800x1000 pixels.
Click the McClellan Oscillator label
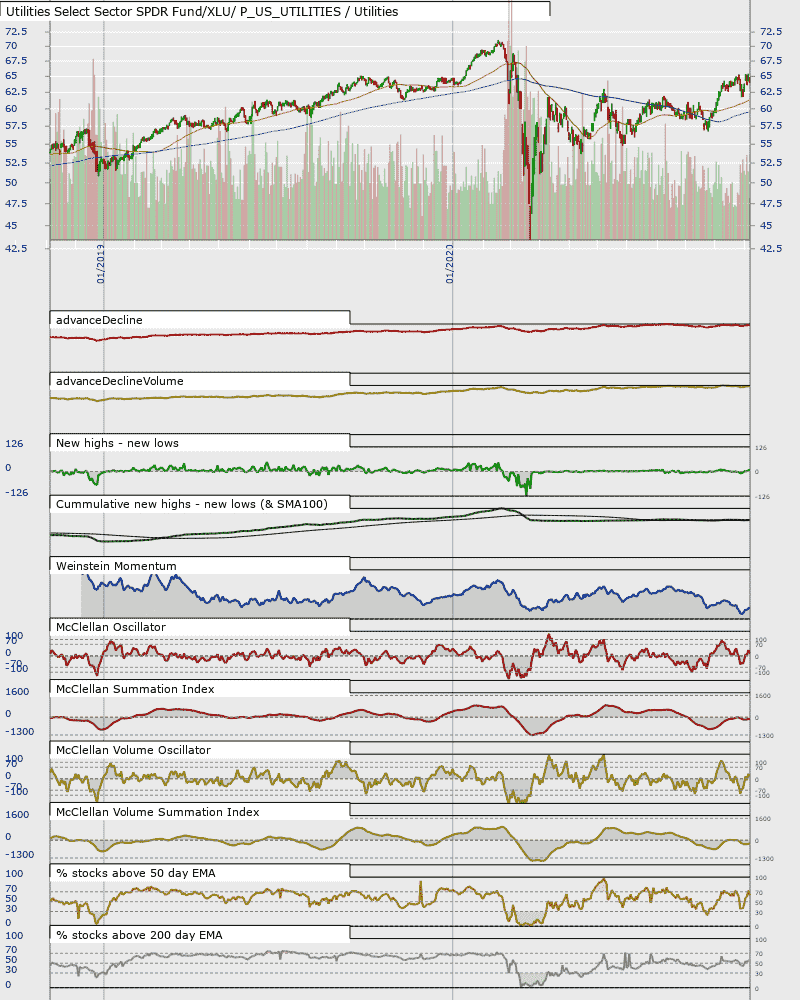coord(110,628)
